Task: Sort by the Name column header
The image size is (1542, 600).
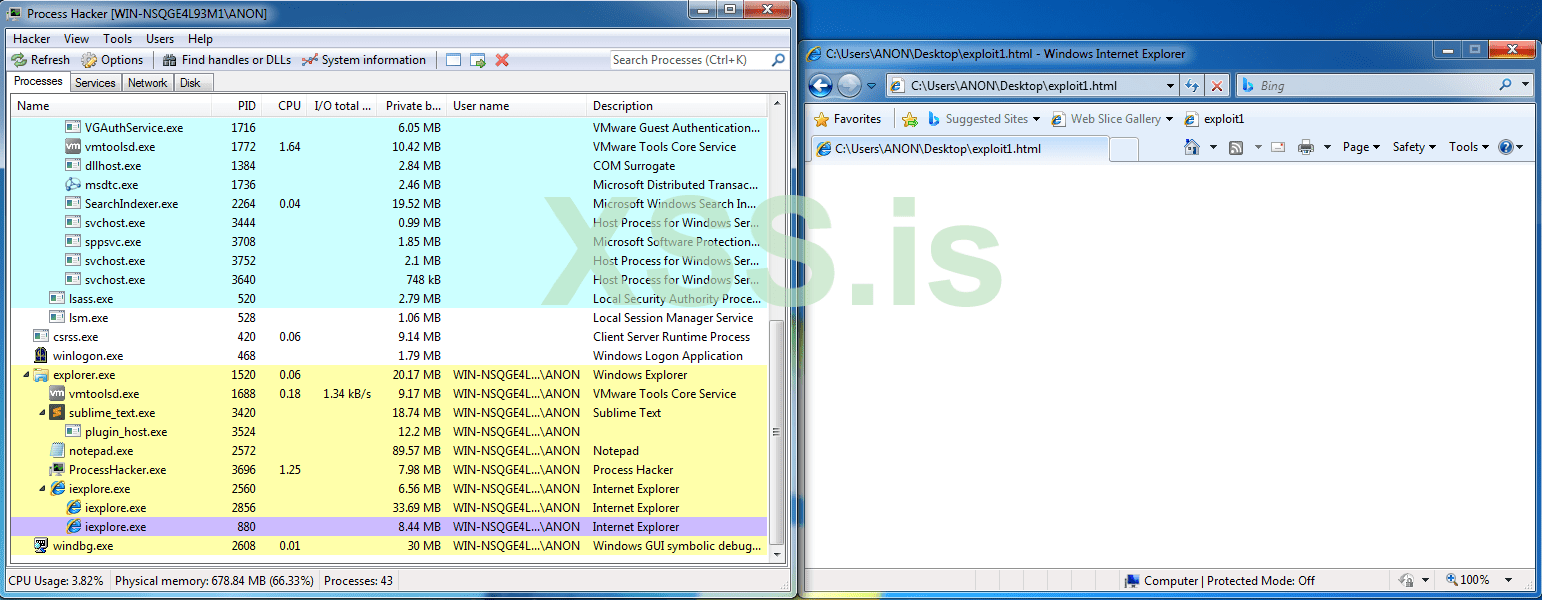Action: click(x=111, y=106)
